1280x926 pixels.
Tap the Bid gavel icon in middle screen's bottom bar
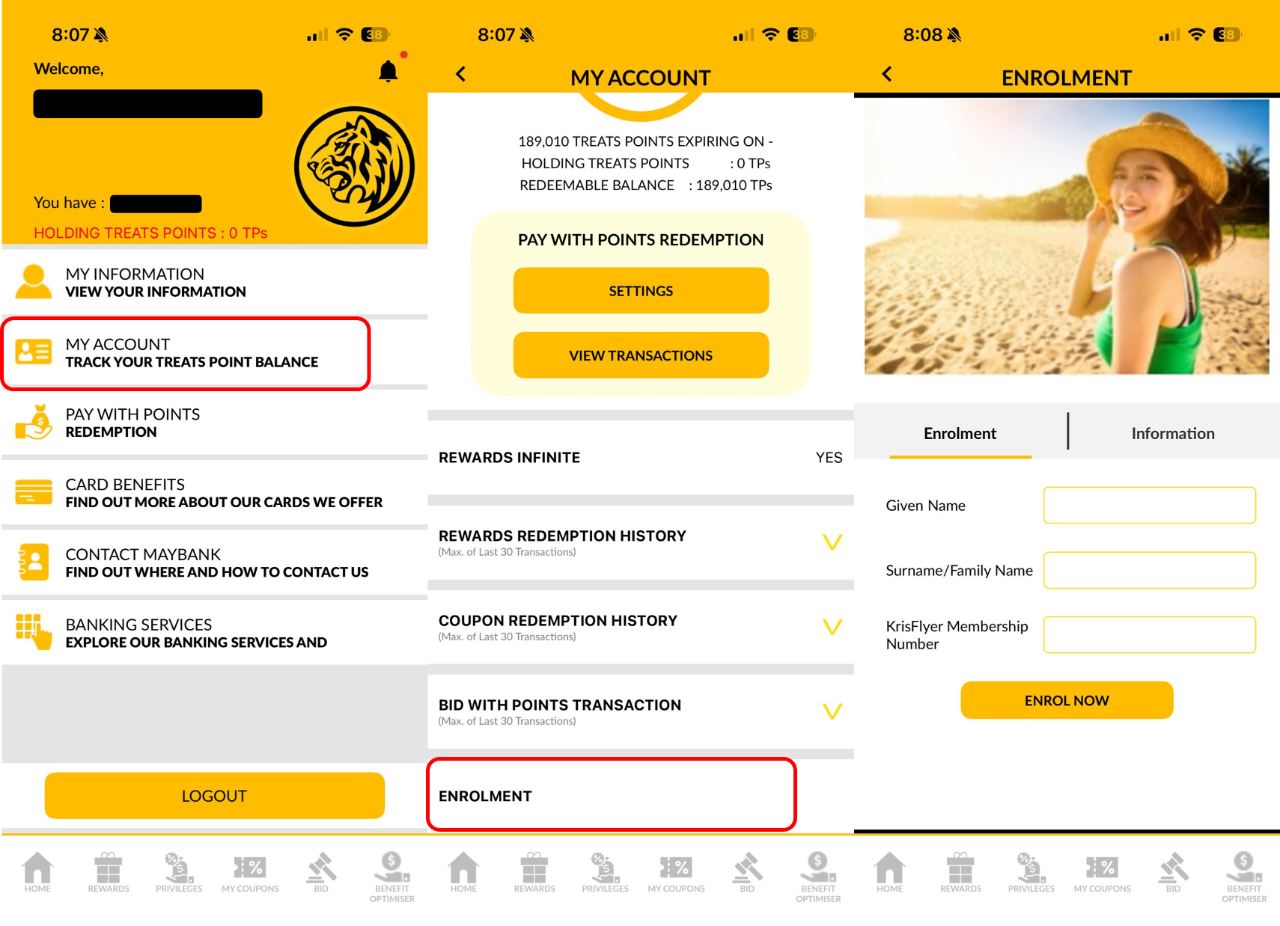[x=747, y=872]
